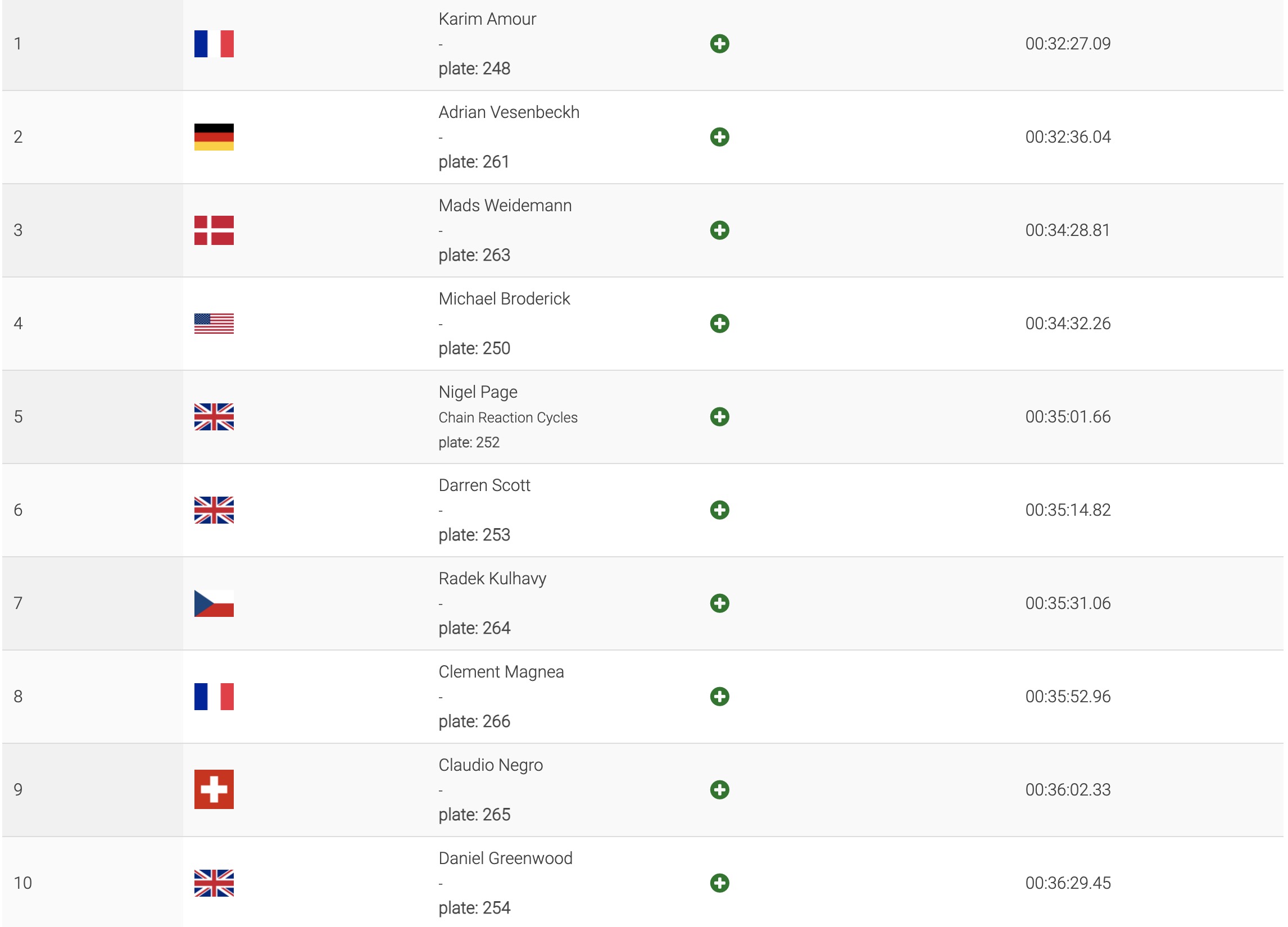Expand details for Karim Amour with plus icon

(719, 44)
